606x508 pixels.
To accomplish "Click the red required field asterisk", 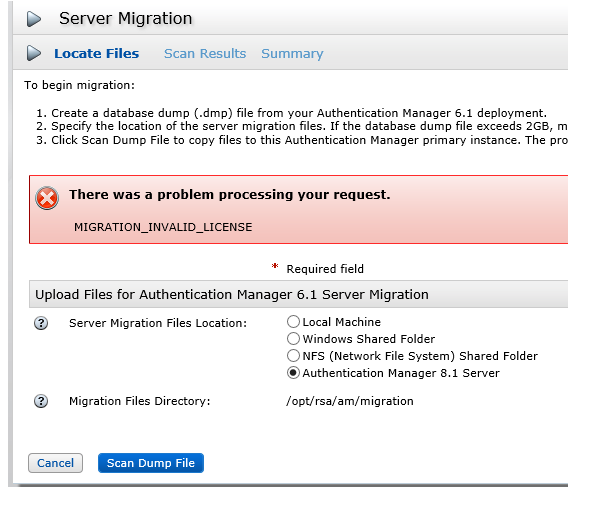I will [x=275, y=268].
